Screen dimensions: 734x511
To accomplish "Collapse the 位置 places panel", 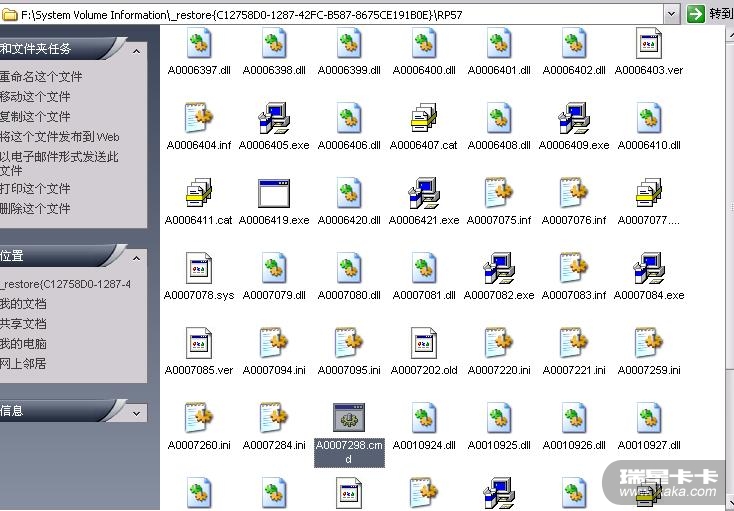I will click(x=136, y=258).
